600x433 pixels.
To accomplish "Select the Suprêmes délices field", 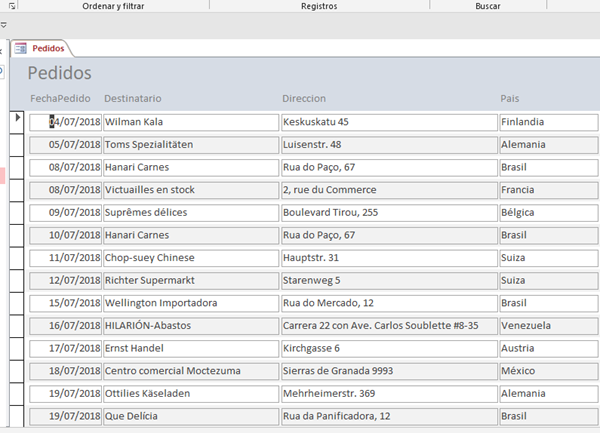I will (x=191, y=213).
